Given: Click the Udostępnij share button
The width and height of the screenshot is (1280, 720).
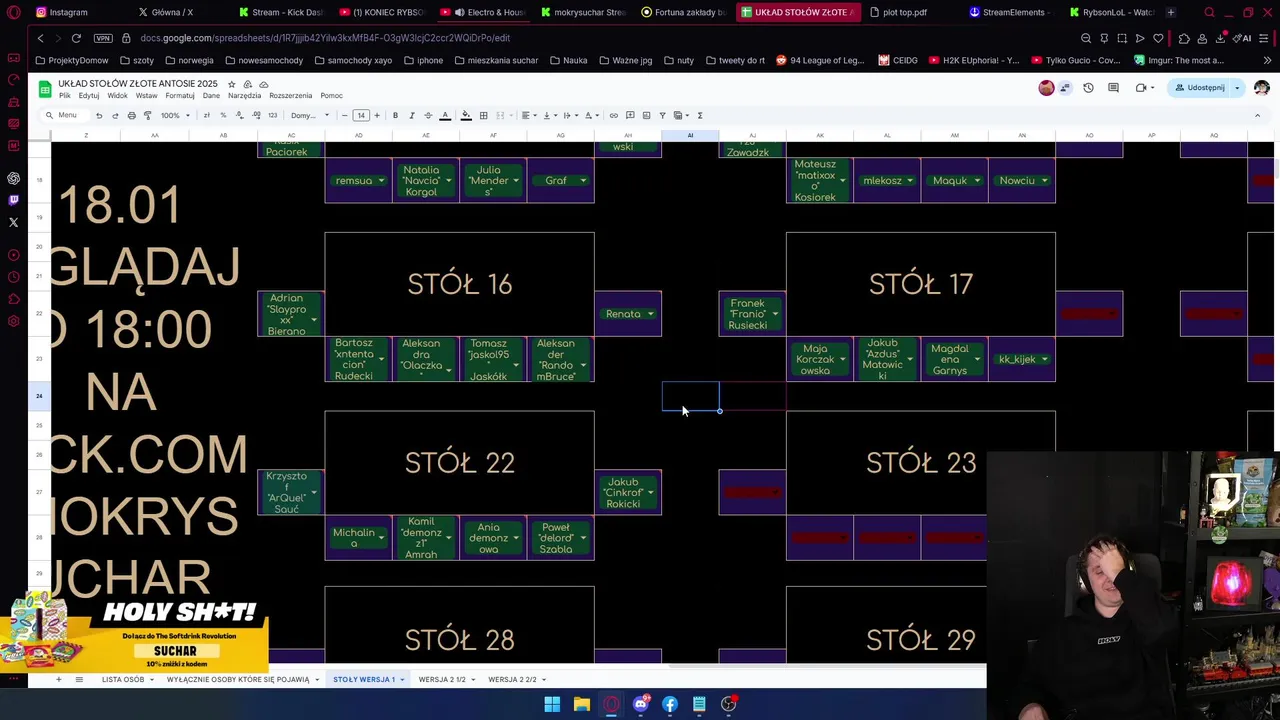Looking at the screenshot, I should (x=1199, y=88).
